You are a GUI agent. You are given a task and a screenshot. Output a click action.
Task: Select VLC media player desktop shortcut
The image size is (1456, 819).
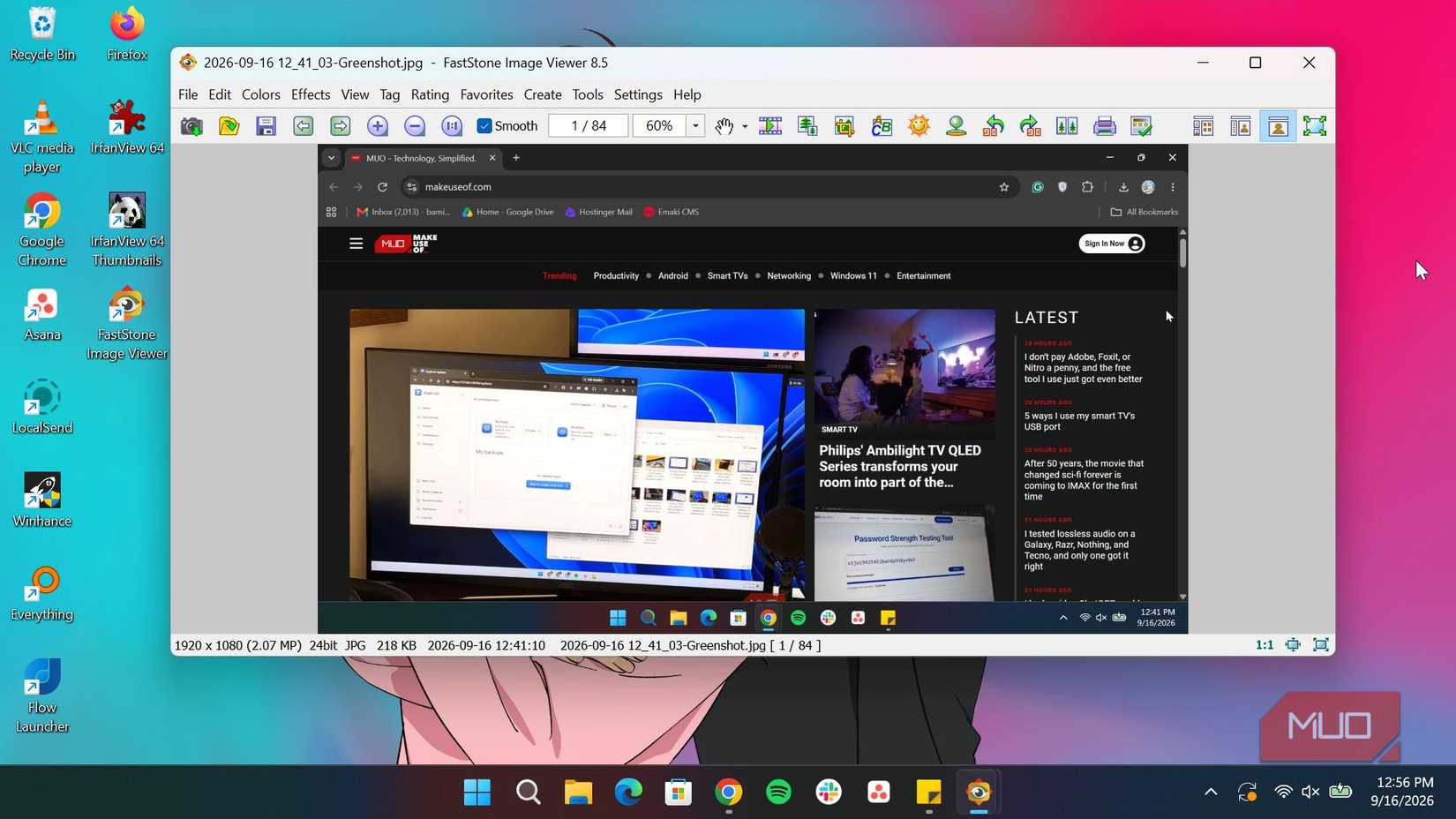pyautogui.click(x=42, y=137)
